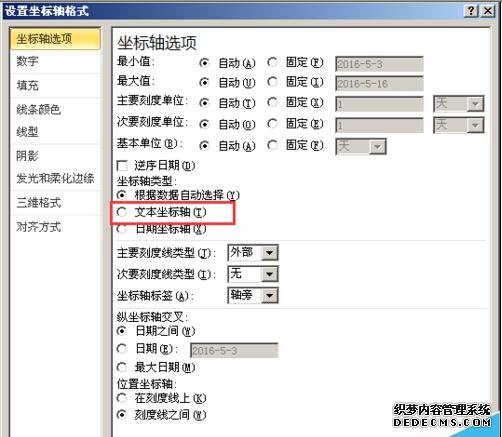The width and height of the screenshot is (502, 437).
Task: Expand the 主要刻度线类型 dropdown
Action: pos(269,253)
